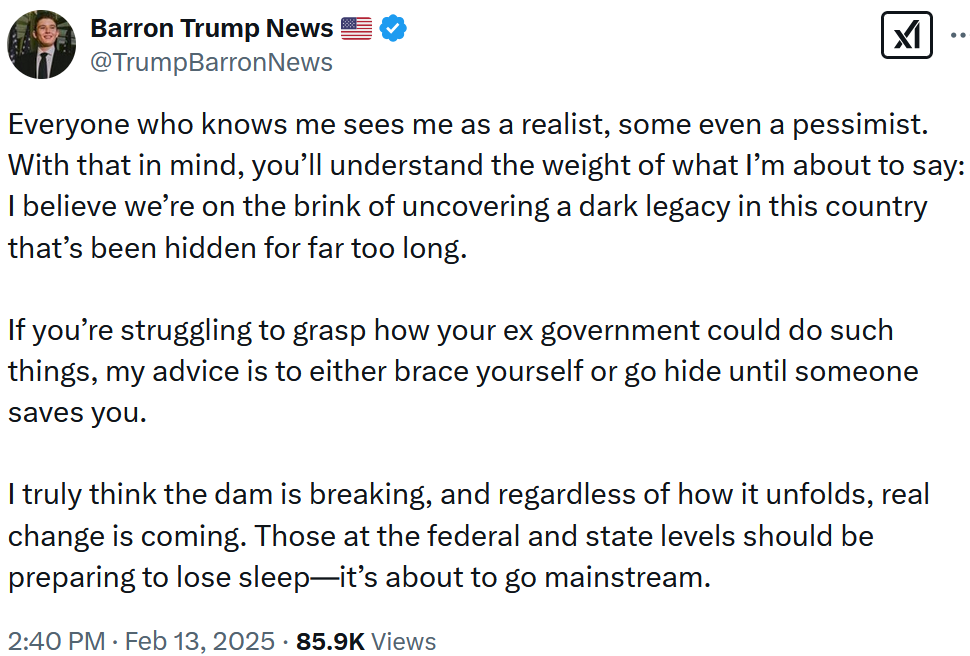The image size is (970, 656).
Task: Click the line starting "With that in mind"
Action: [486, 165]
